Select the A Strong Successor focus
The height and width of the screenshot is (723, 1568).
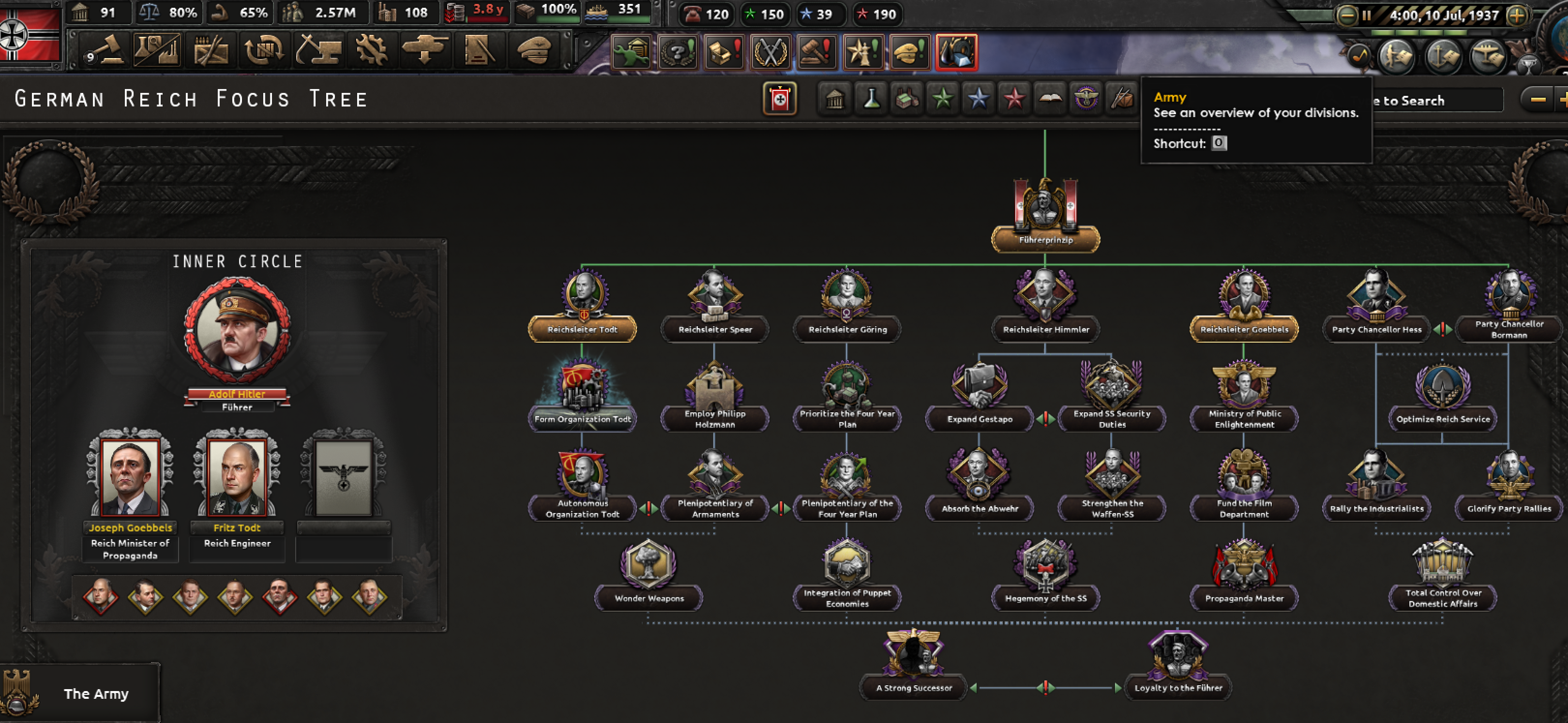pos(914,664)
